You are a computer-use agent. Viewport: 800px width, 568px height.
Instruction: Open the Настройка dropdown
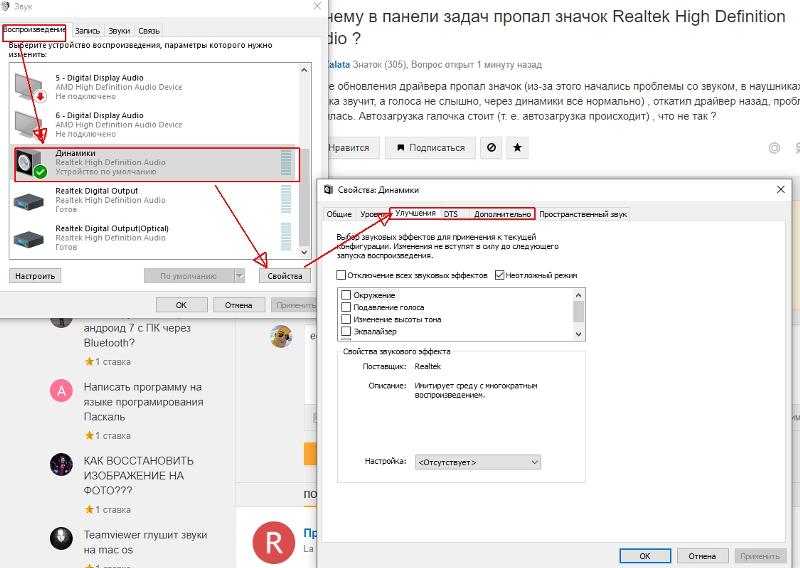coord(478,462)
